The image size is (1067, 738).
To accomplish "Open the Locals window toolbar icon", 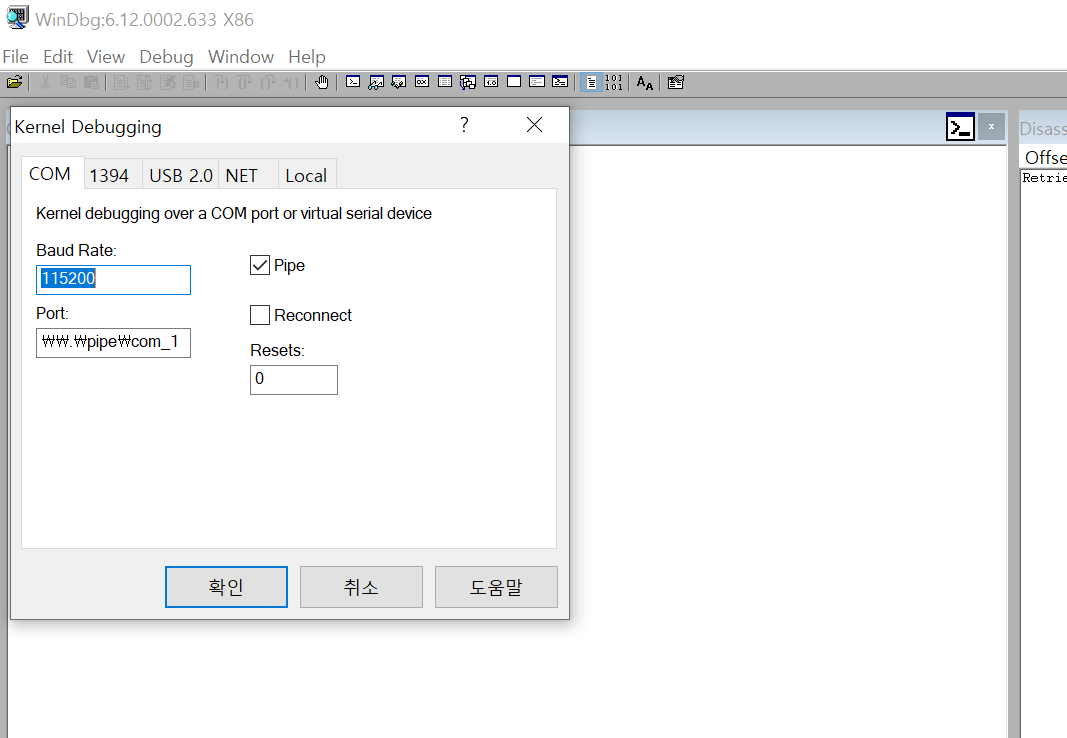I will tap(399, 82).
